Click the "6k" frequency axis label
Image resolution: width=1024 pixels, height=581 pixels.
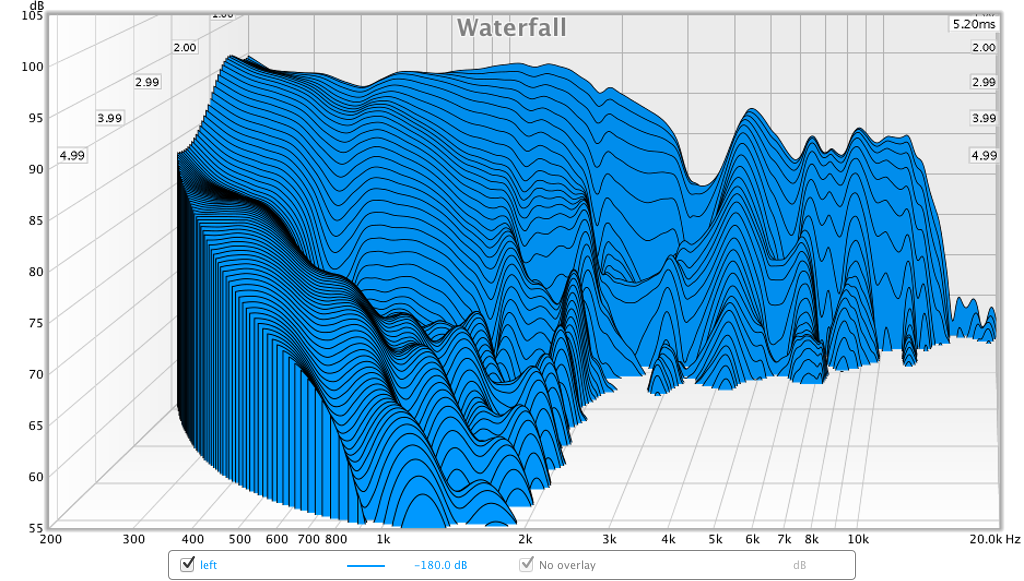pos(752,539)
